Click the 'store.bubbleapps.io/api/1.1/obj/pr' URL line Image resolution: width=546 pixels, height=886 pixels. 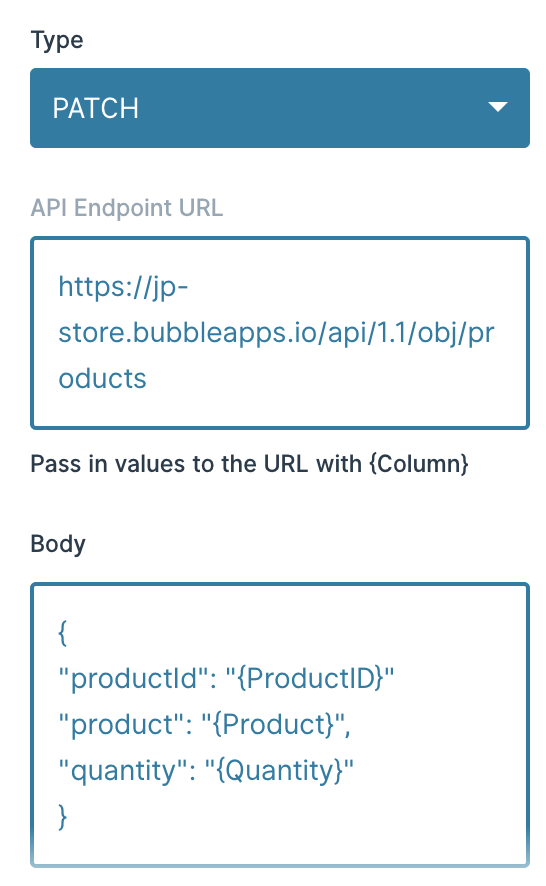tap(276, 333)
